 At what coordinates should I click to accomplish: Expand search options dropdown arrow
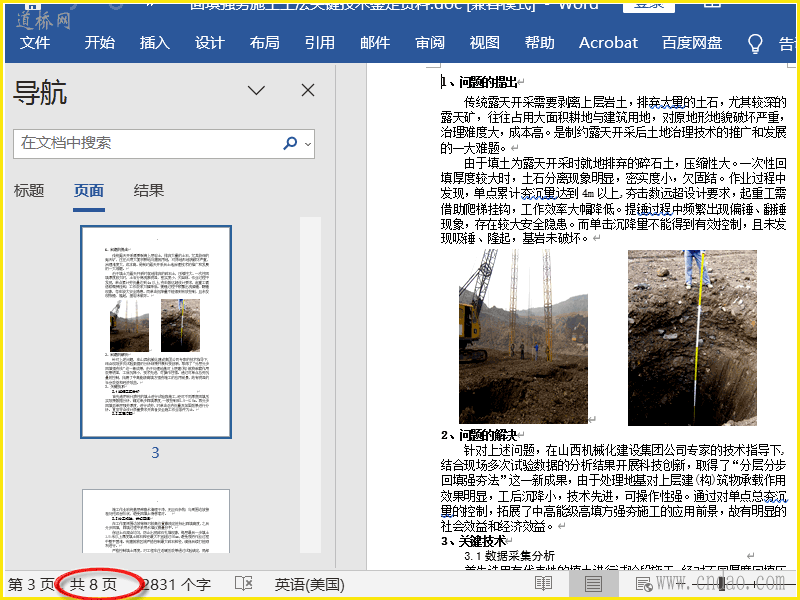[308, 143]
